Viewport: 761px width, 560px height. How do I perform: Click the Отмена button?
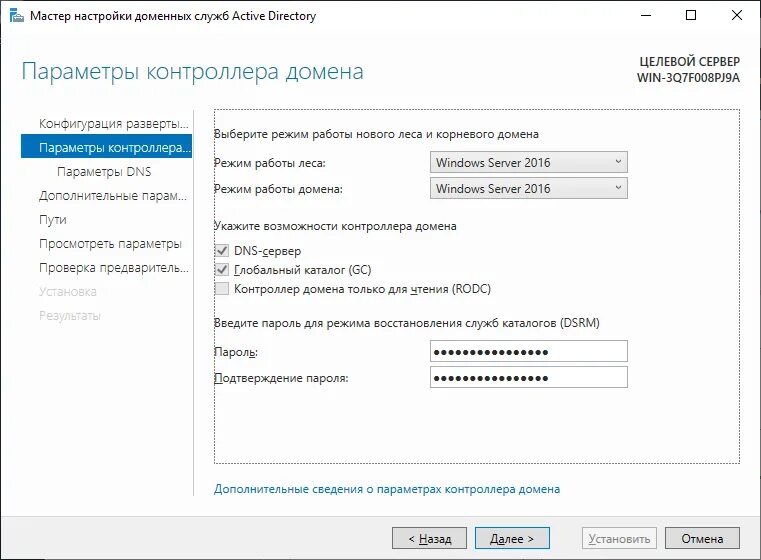click(x=702, y=538)
